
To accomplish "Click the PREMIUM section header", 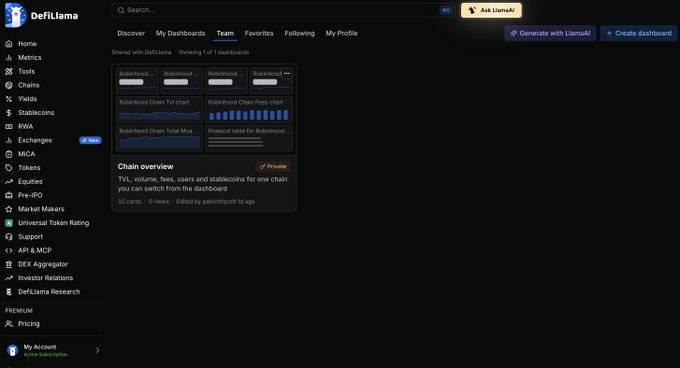I will tap(19, 311).
